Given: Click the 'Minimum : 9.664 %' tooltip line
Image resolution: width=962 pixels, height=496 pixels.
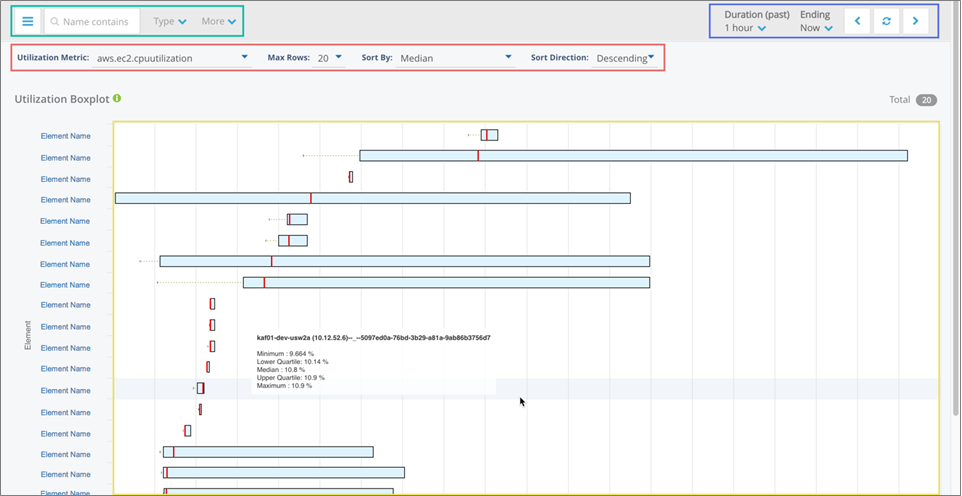Looking at the screenshot, I should (x=285, y=354).
